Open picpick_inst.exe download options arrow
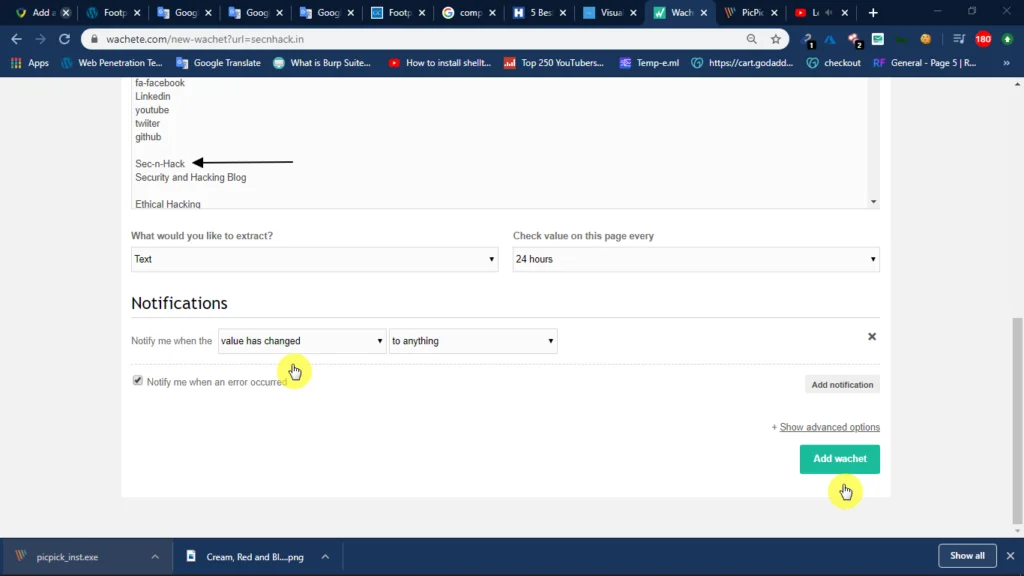The image size is (1024, 576). click(155, 557)
